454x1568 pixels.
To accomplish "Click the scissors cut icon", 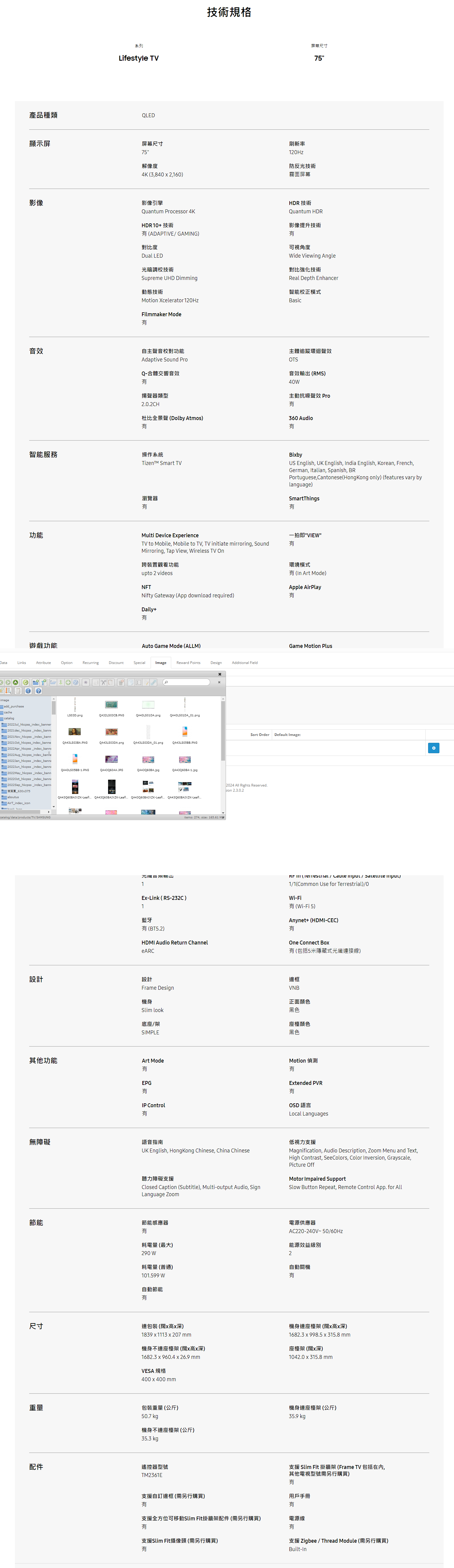I will pos(103,682).
